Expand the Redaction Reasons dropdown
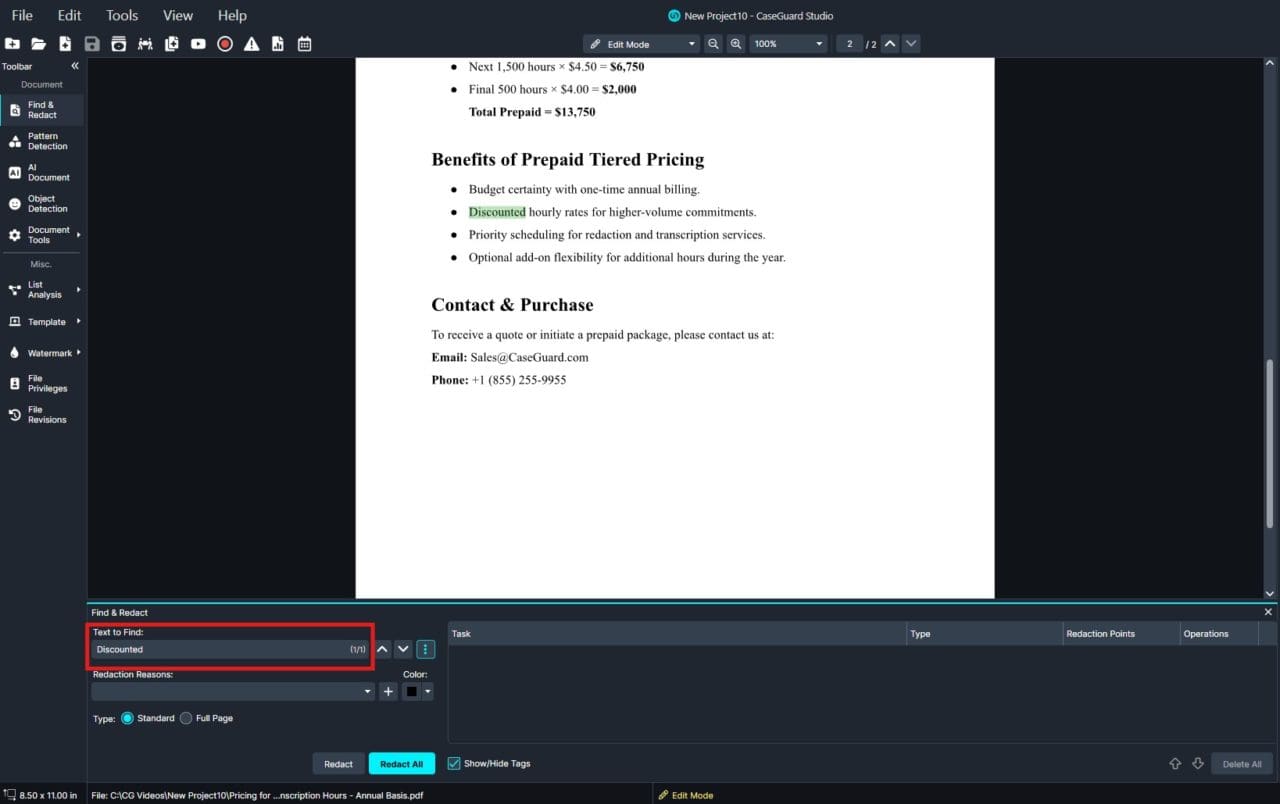Image resolution: width=1280 pixels, height=804 pixels. (367, 691)
